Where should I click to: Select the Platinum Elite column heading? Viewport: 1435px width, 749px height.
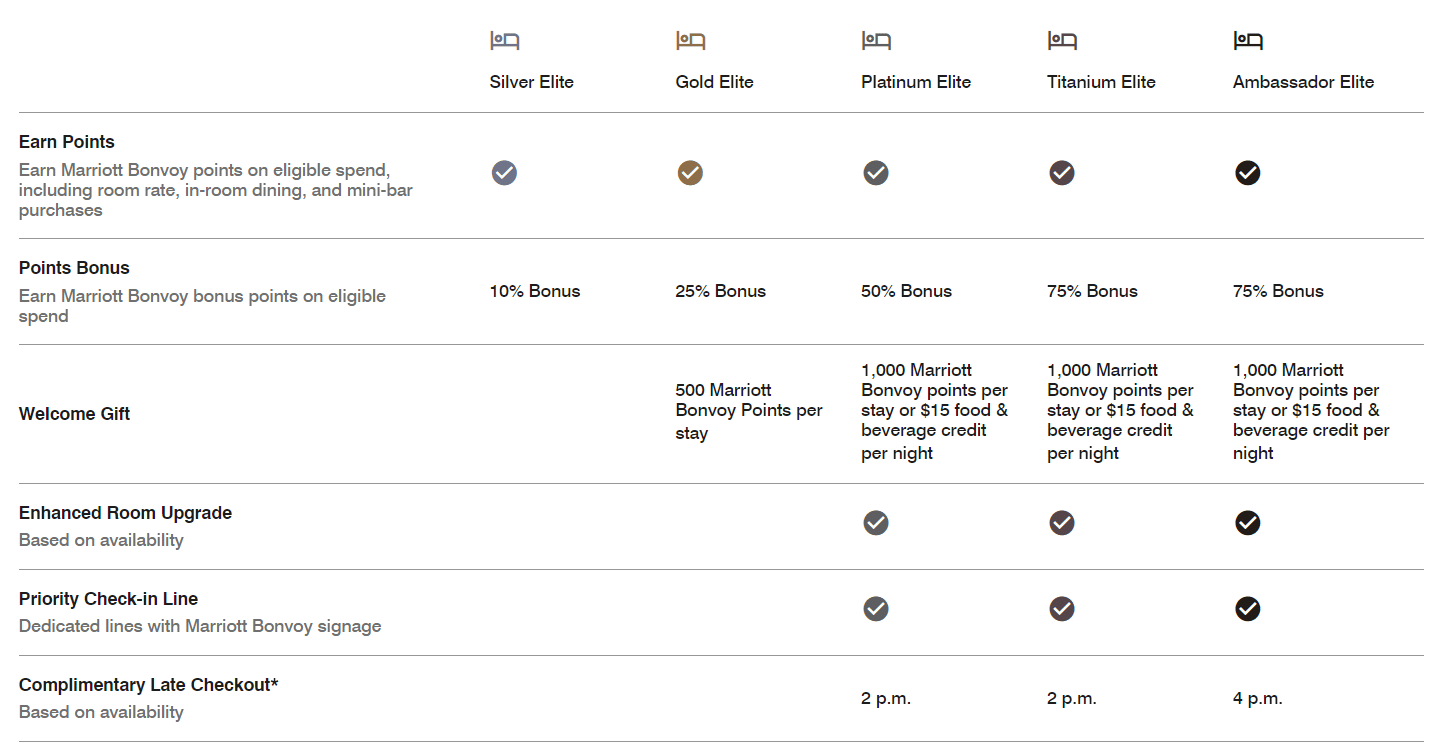(916, 82)
